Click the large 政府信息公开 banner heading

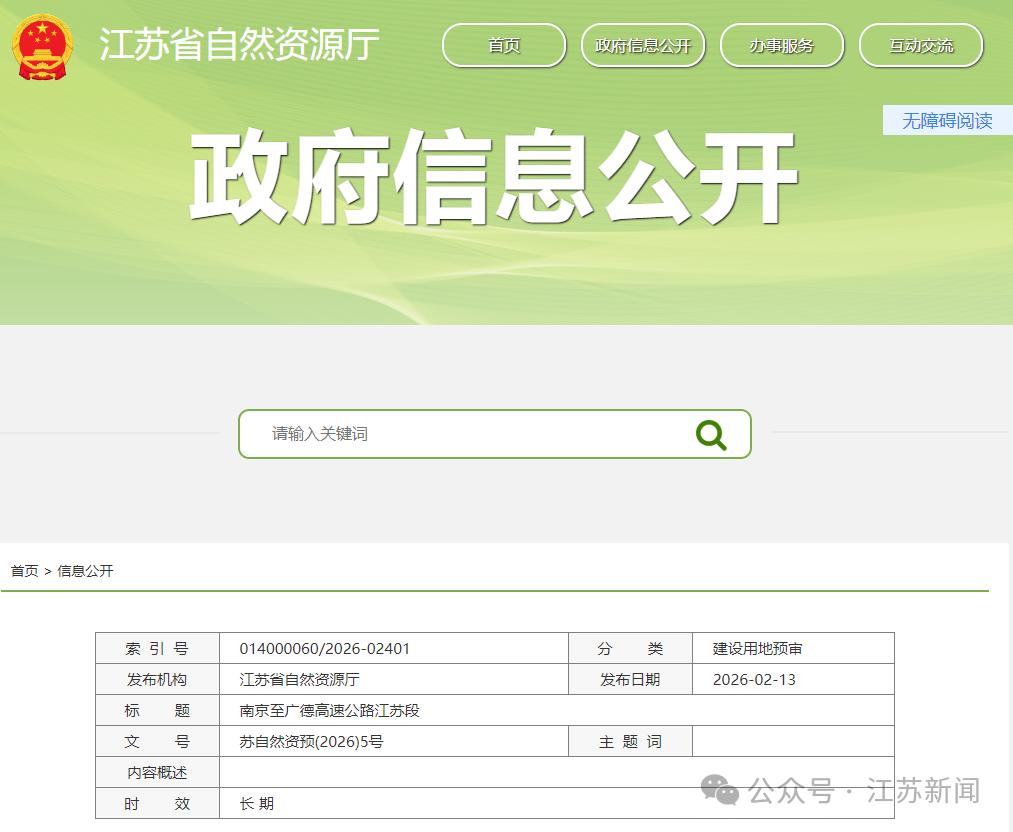pos(494,176)
